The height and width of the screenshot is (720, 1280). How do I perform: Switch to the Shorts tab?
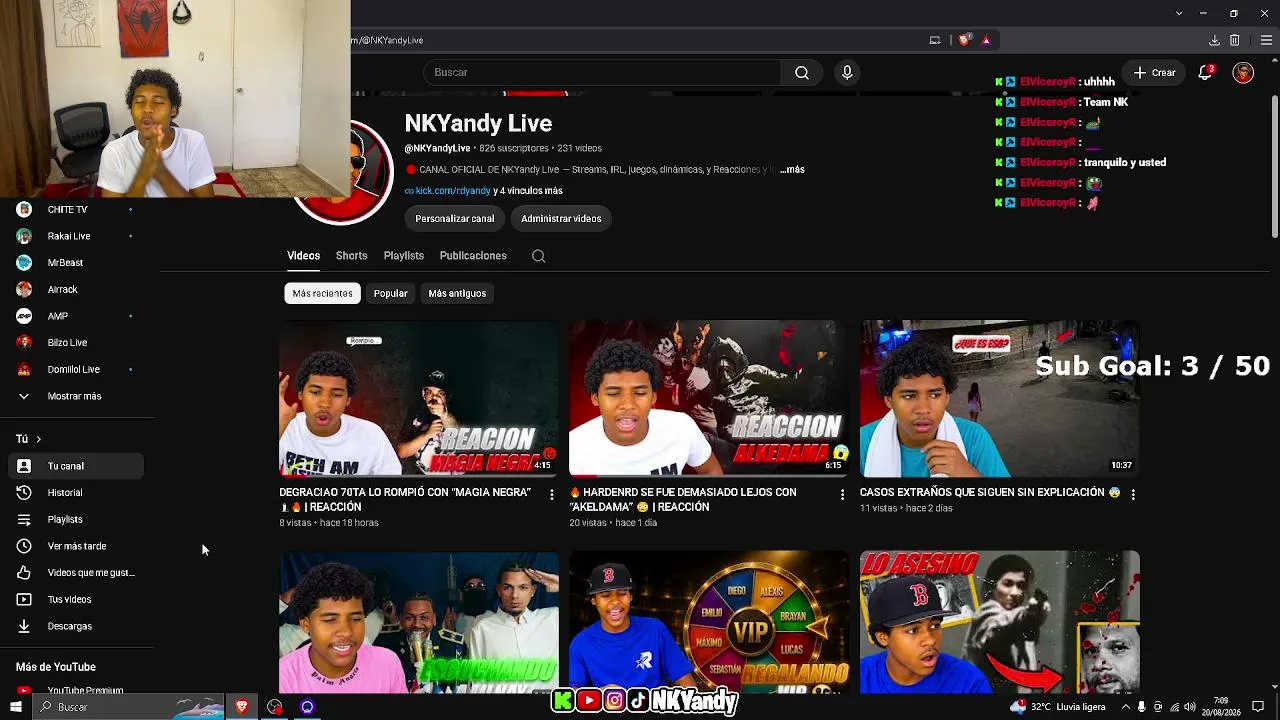tap(351, 256)
